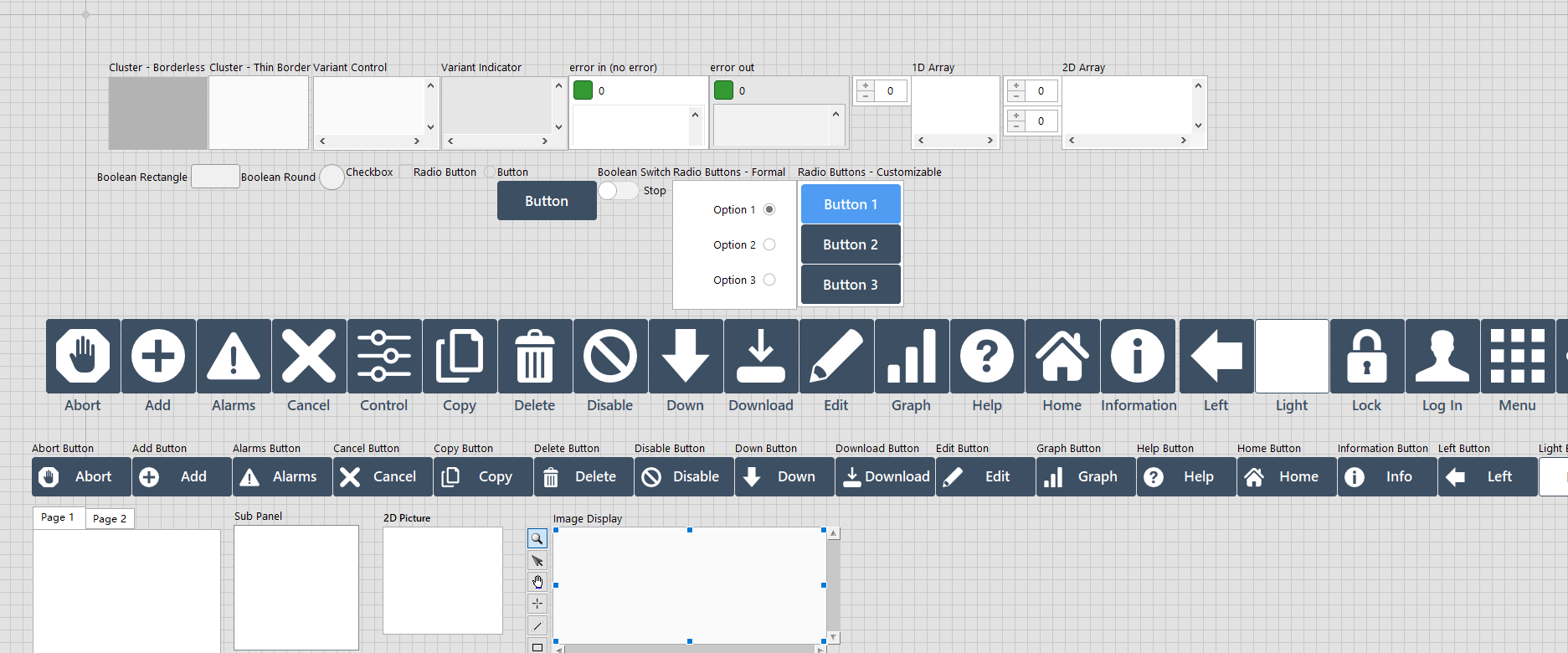The width and height of the screenshot is (1568, 653).
Task: Click the large Log In person icon
Action: pyautogui.click(x=1442, y=356)
